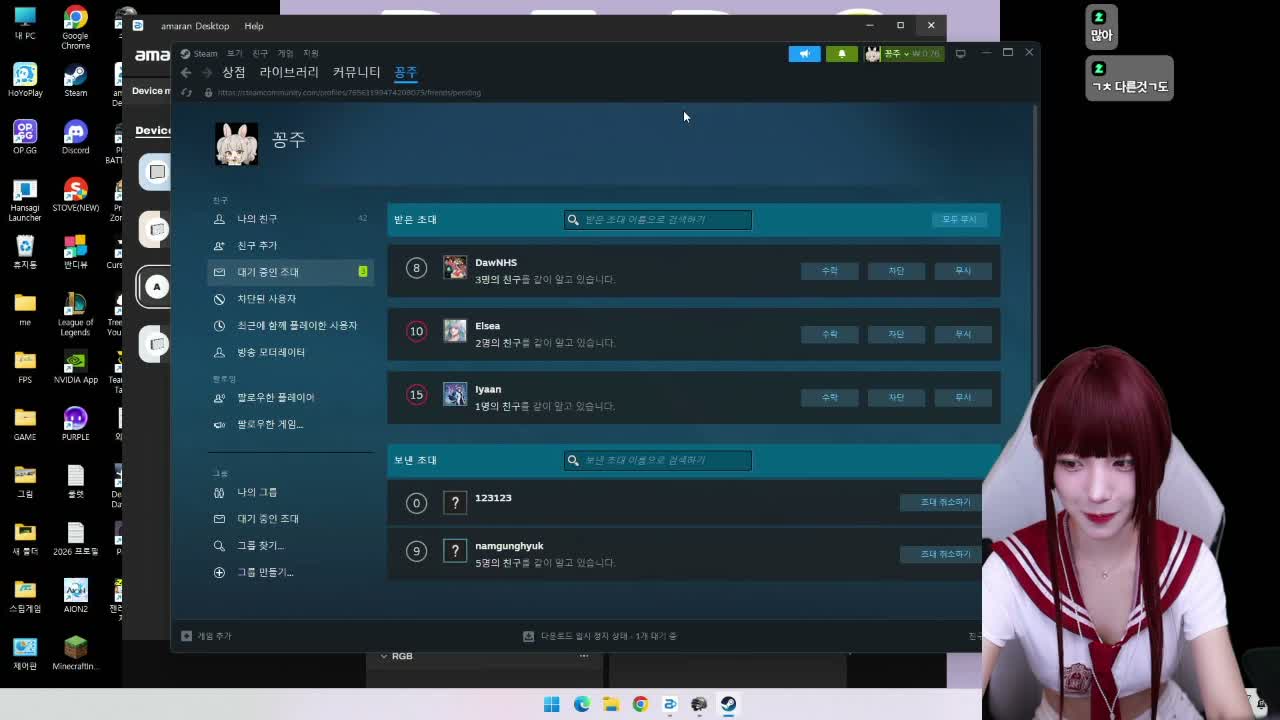Open group 대기 중인 초대 entry
The image size is (1280, 720).
290,519
